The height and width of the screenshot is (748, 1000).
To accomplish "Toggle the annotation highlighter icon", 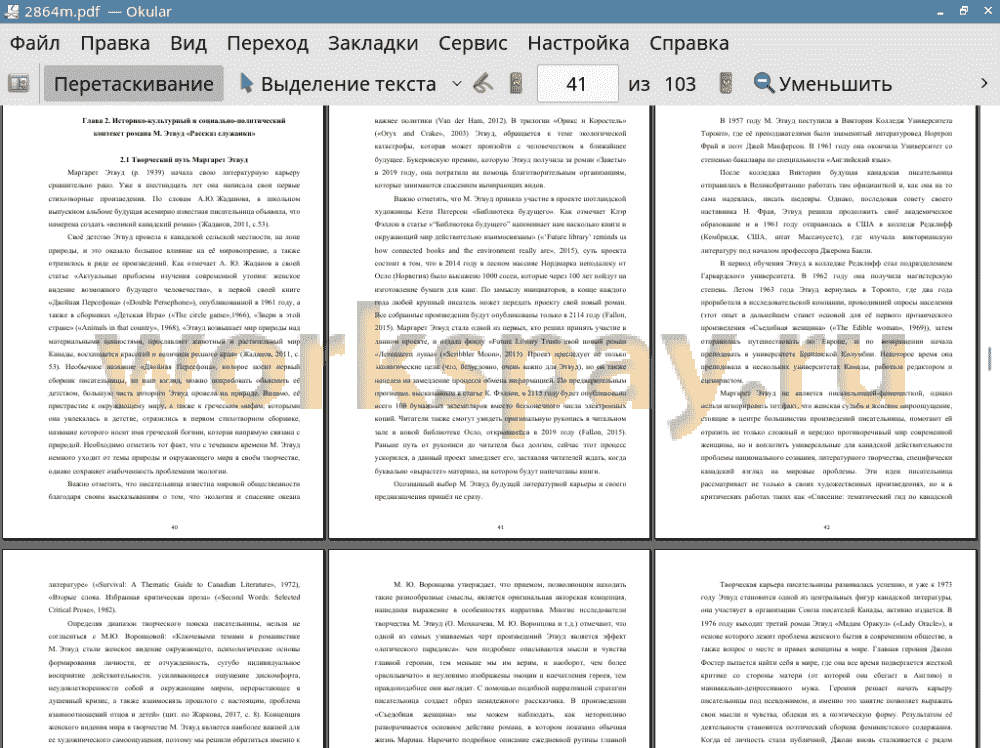I will point(483,84).
